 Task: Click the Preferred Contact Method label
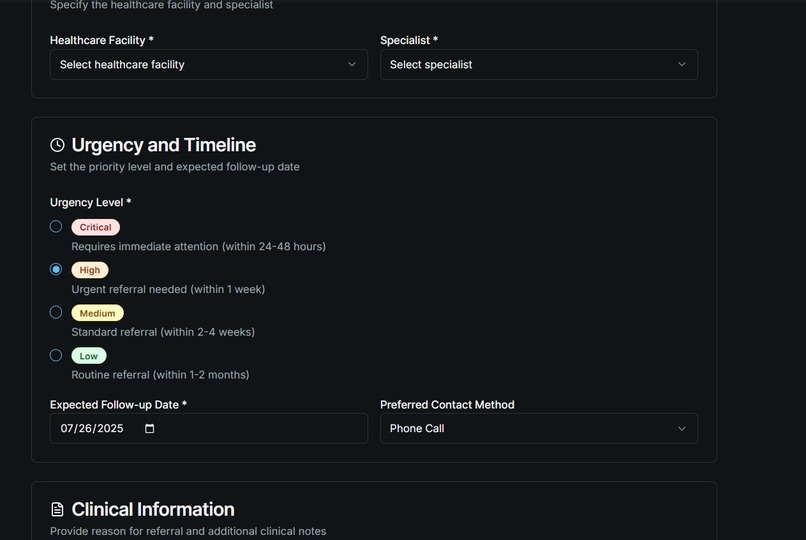[x=447, y=405]
